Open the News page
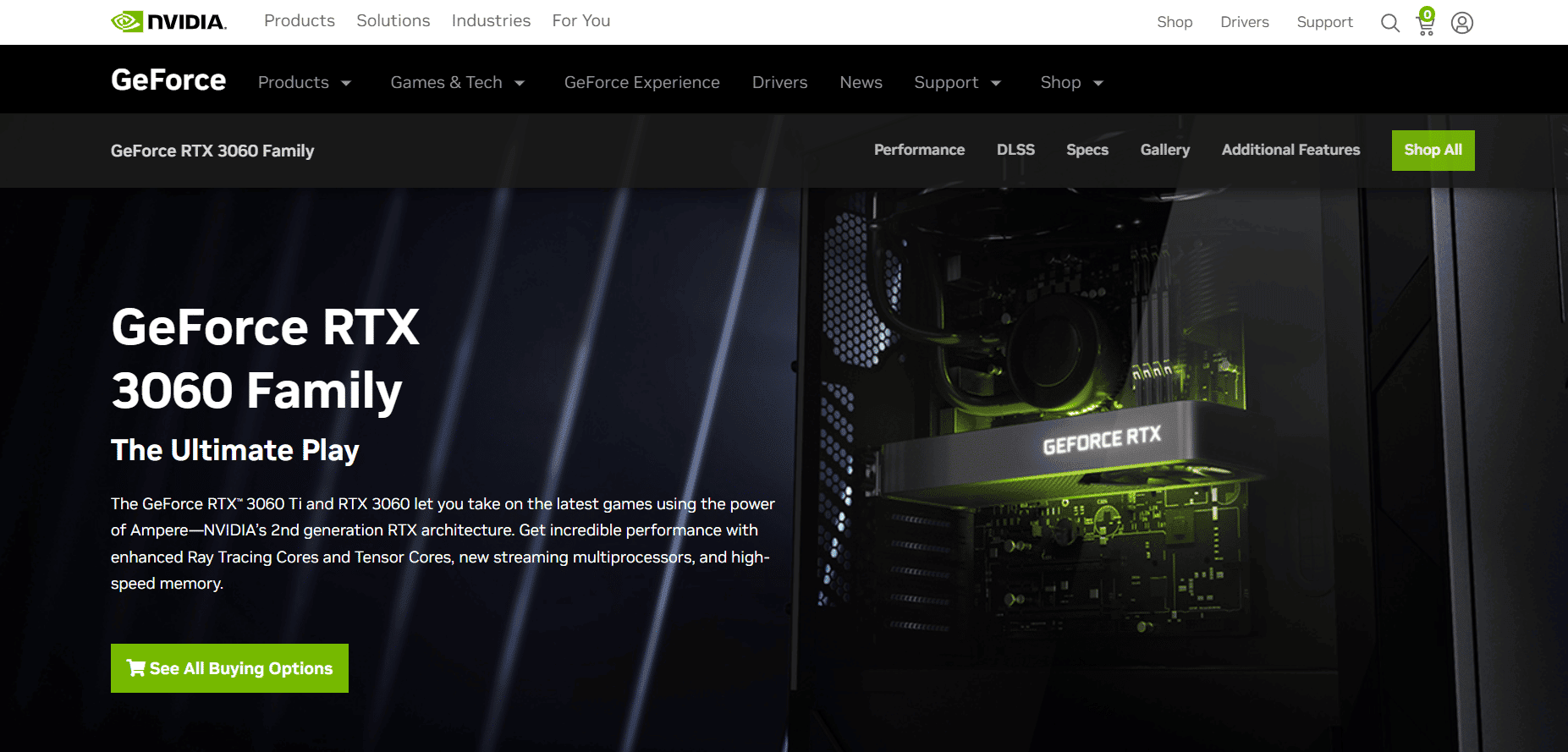Screen dimensions: 1568x752 click(x=861, y=82)
